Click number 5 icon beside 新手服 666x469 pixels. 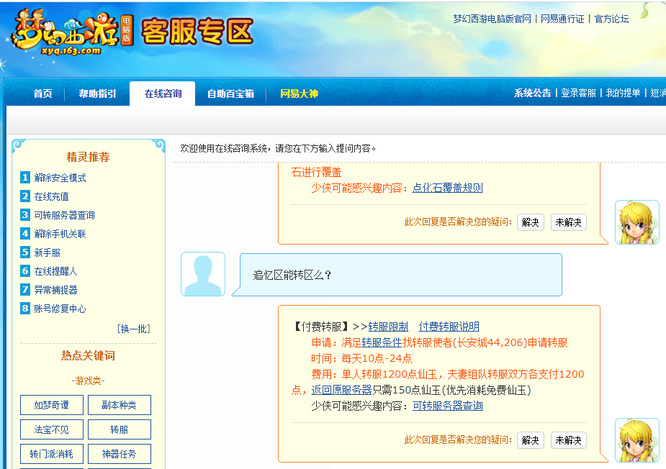[x=25, y=252]
